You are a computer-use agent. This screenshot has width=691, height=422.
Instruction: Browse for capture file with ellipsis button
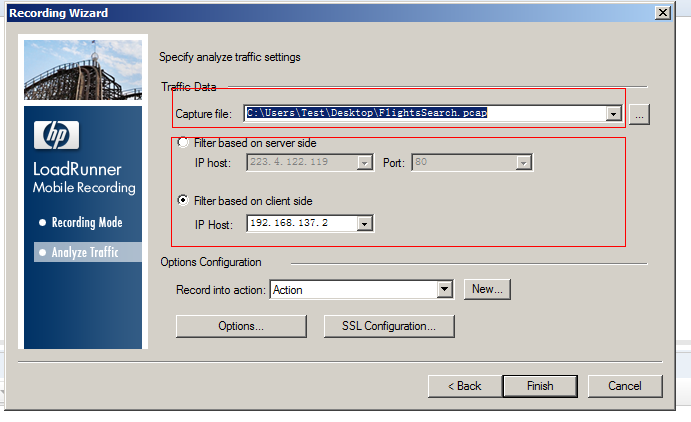(x=639, y=115)
